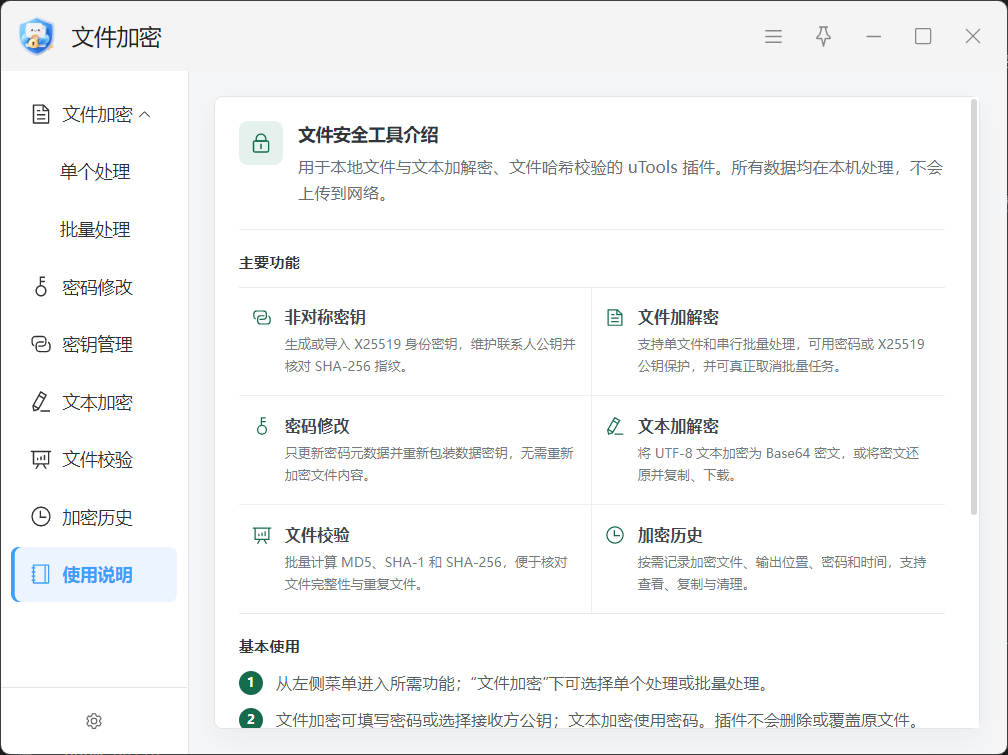Image resolution: width=1008 pixels, height=755 pixels.
Task: Click the 文件校验 card title in main panel
Action: tap(318, 535)
